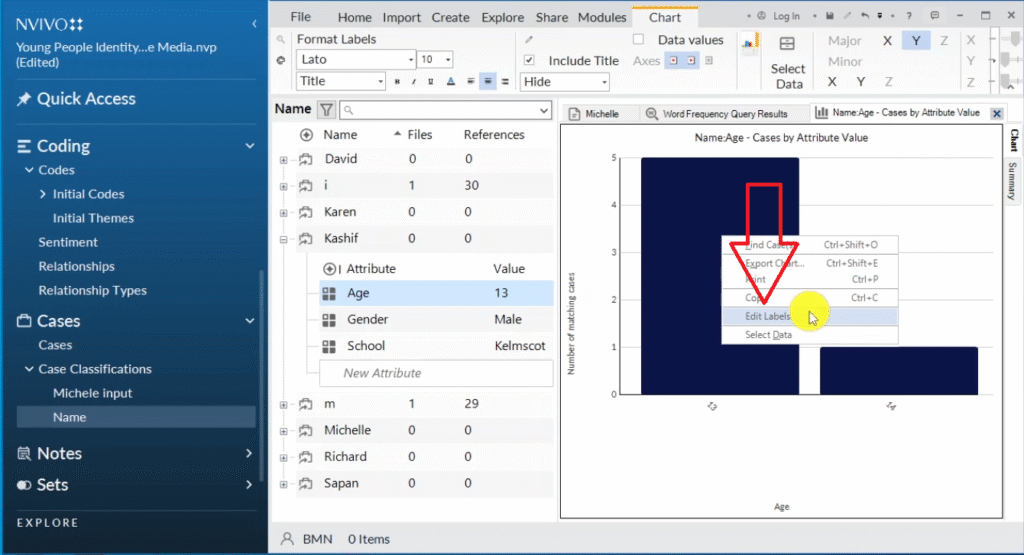Toggle the Include Title checkbox
The width and height of the screenshot is (1024, 555).
[x=530, y=60]
